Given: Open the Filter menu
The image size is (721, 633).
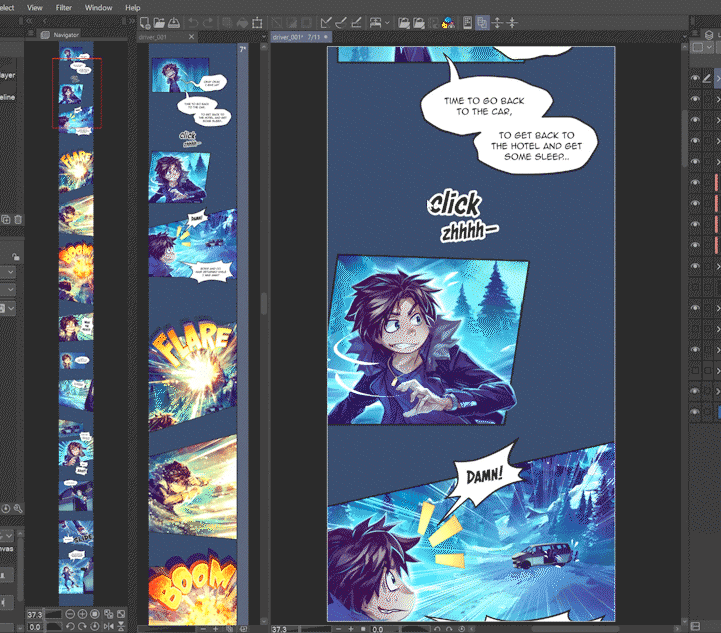Looking at the screenshot, I should point(63,7).
